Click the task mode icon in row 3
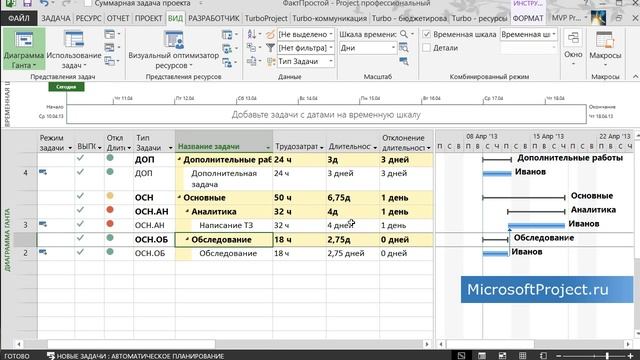The width and height of the screenshot is (640, 360). pyautogui.click(x=43, y=224)
